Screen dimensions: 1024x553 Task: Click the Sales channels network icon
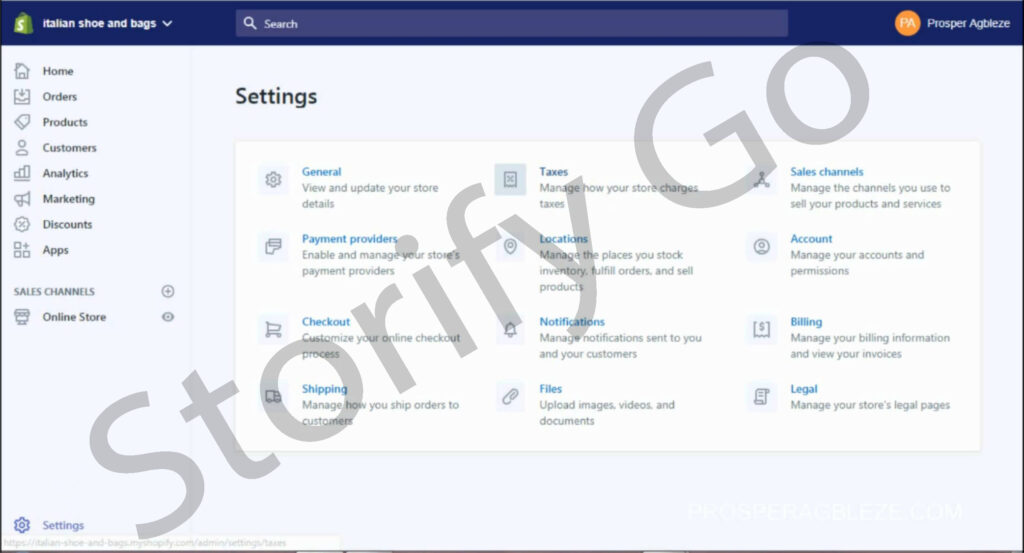[761, 179]
